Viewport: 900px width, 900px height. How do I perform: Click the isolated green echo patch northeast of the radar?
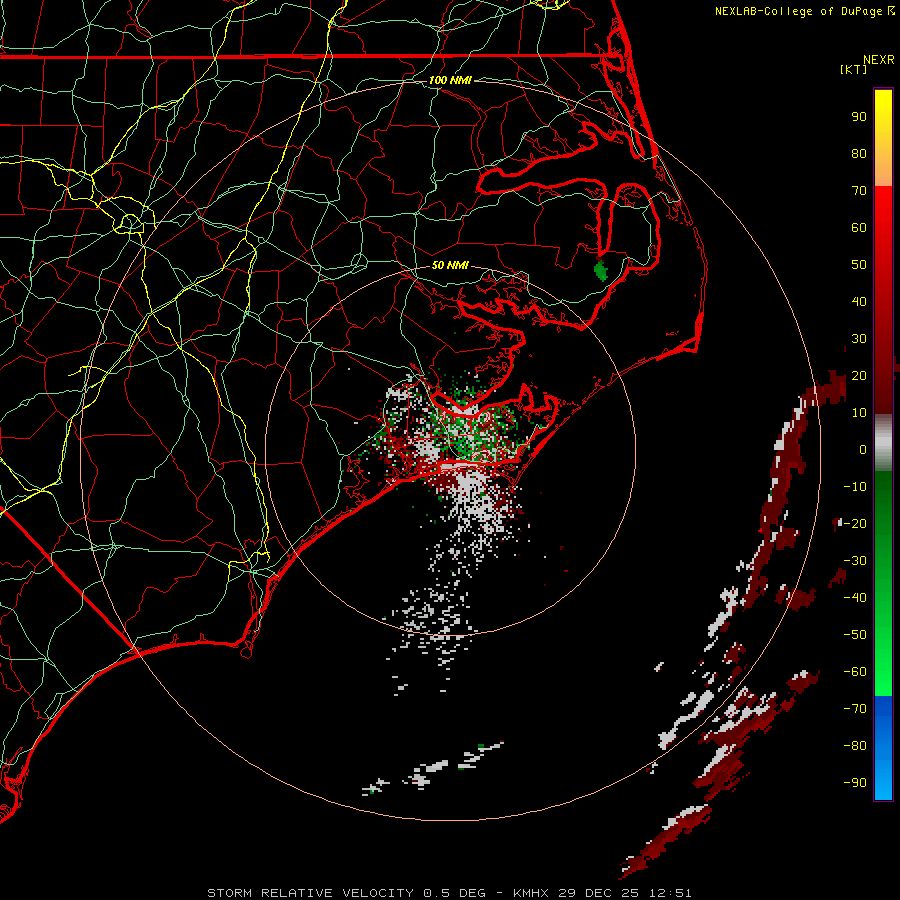(601, 270)
